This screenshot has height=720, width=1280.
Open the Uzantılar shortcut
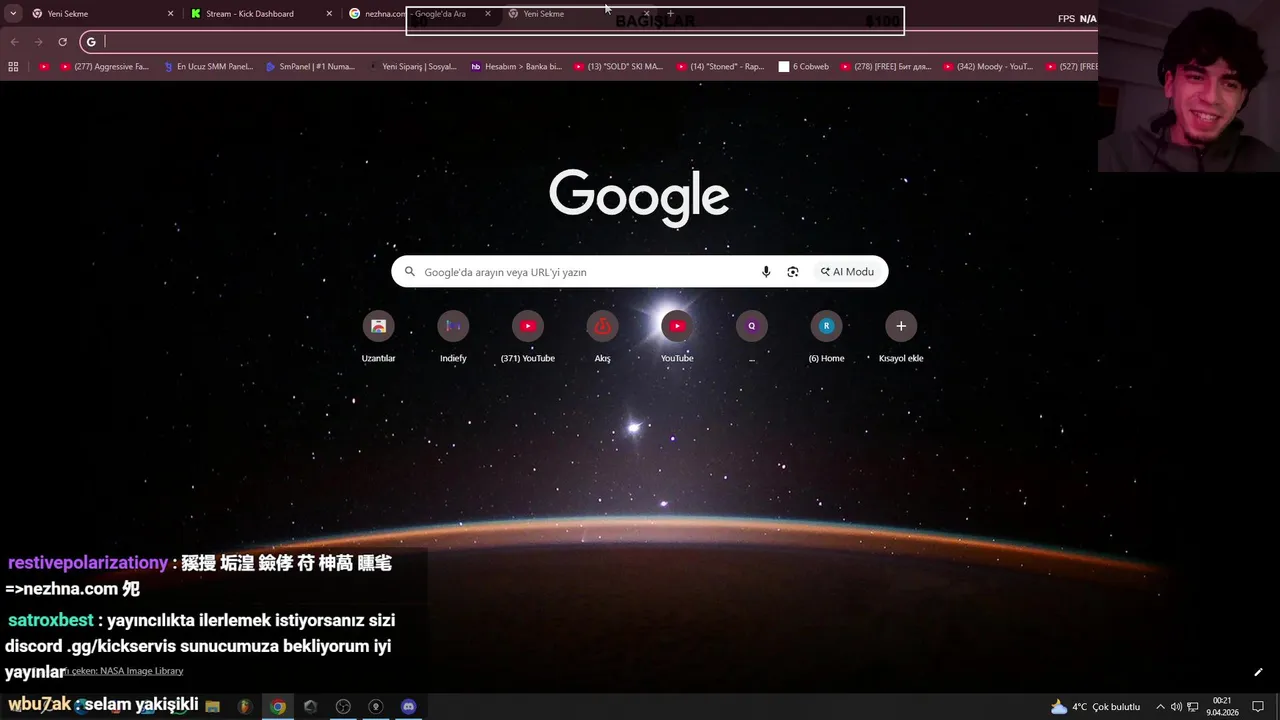pyautogui.click(x=378, y=336)
